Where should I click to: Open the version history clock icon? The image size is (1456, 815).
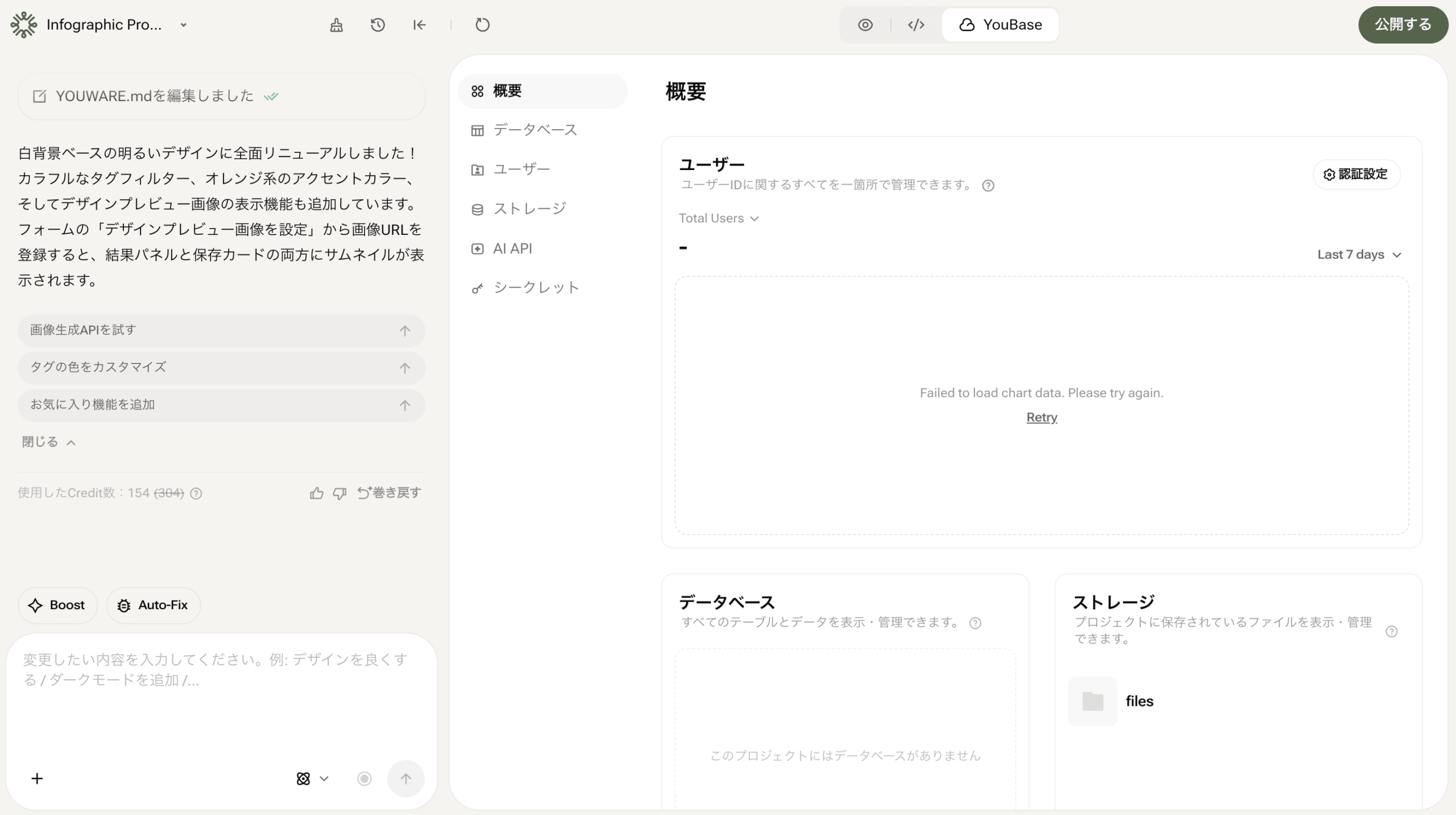tap(378, 25)
